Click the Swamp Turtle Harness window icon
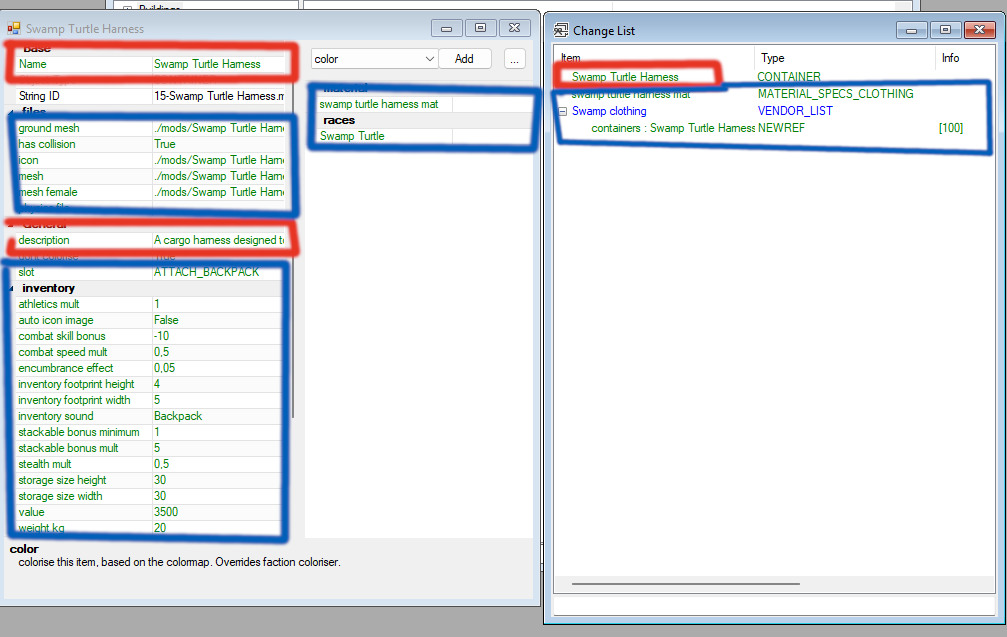 click(x=13, y=28)
